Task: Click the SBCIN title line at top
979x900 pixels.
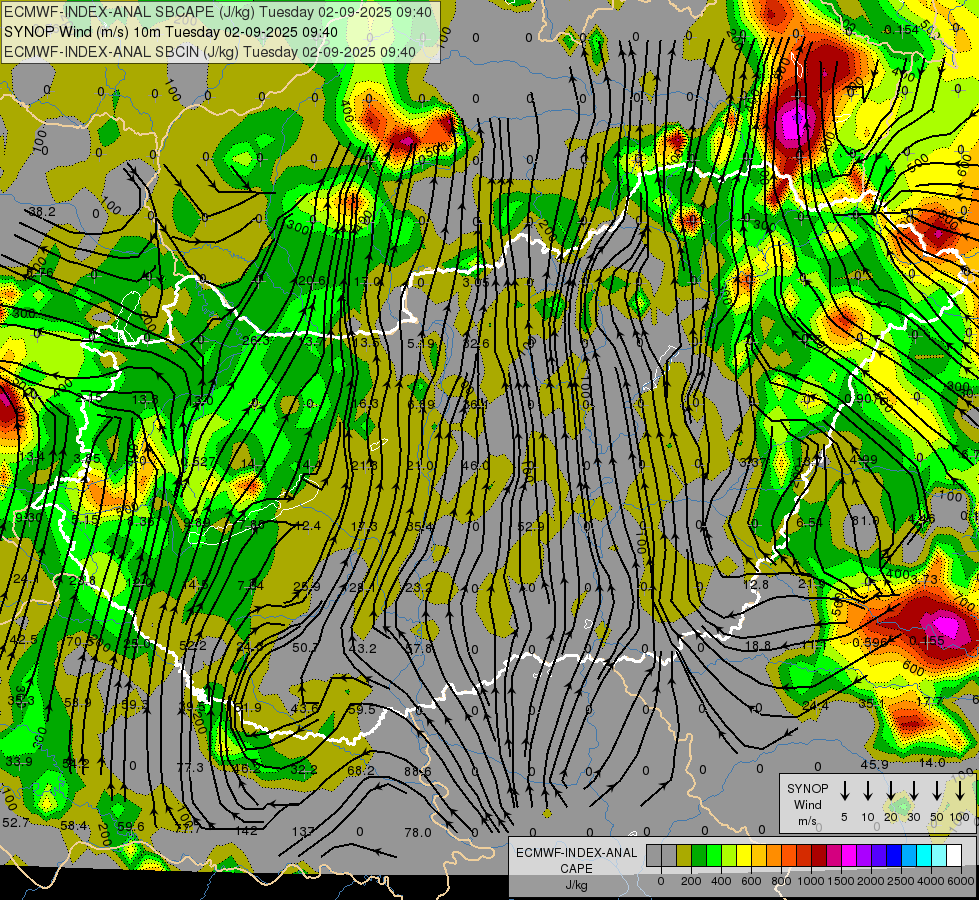Action: tap(210, 52)
